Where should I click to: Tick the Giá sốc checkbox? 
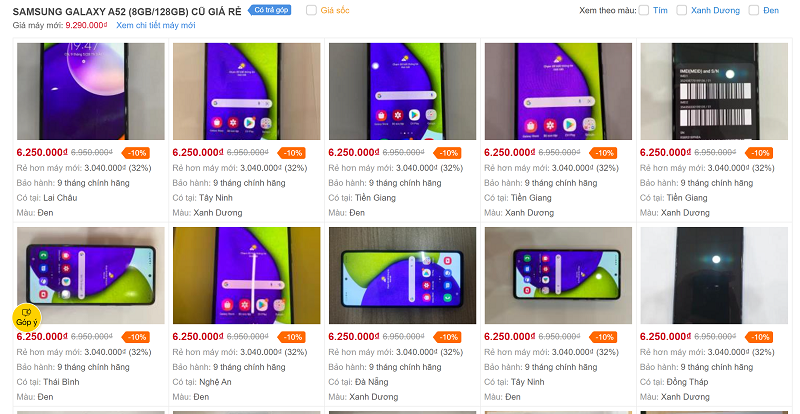311,10
